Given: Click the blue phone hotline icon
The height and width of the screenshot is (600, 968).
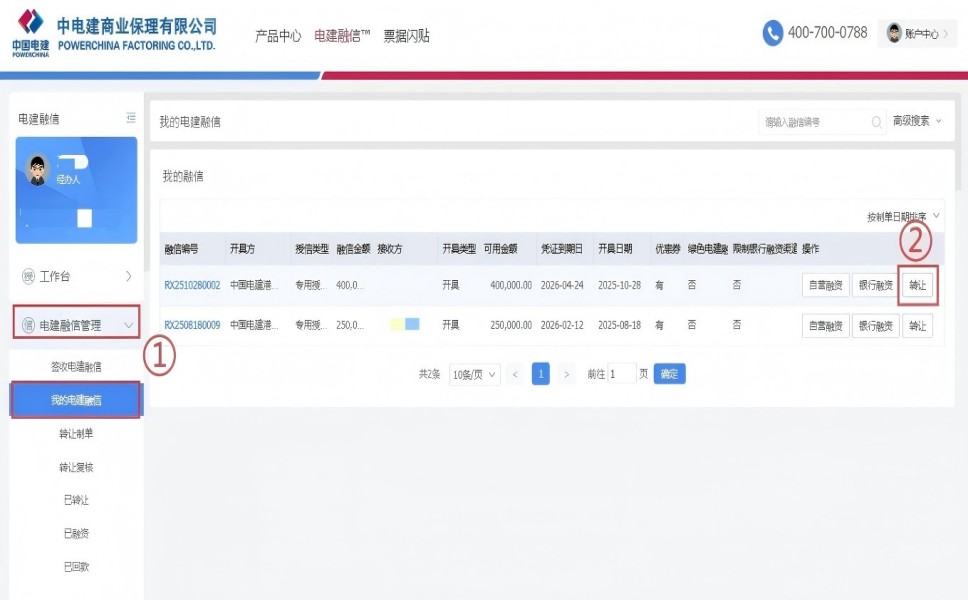Looking at the screenshot, I should [x=773, y=33].
